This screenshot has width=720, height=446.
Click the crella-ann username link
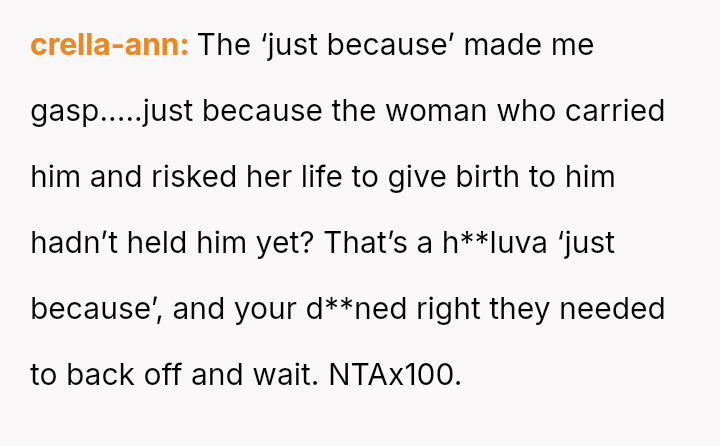pyautogui.click(x=109, y=45)
